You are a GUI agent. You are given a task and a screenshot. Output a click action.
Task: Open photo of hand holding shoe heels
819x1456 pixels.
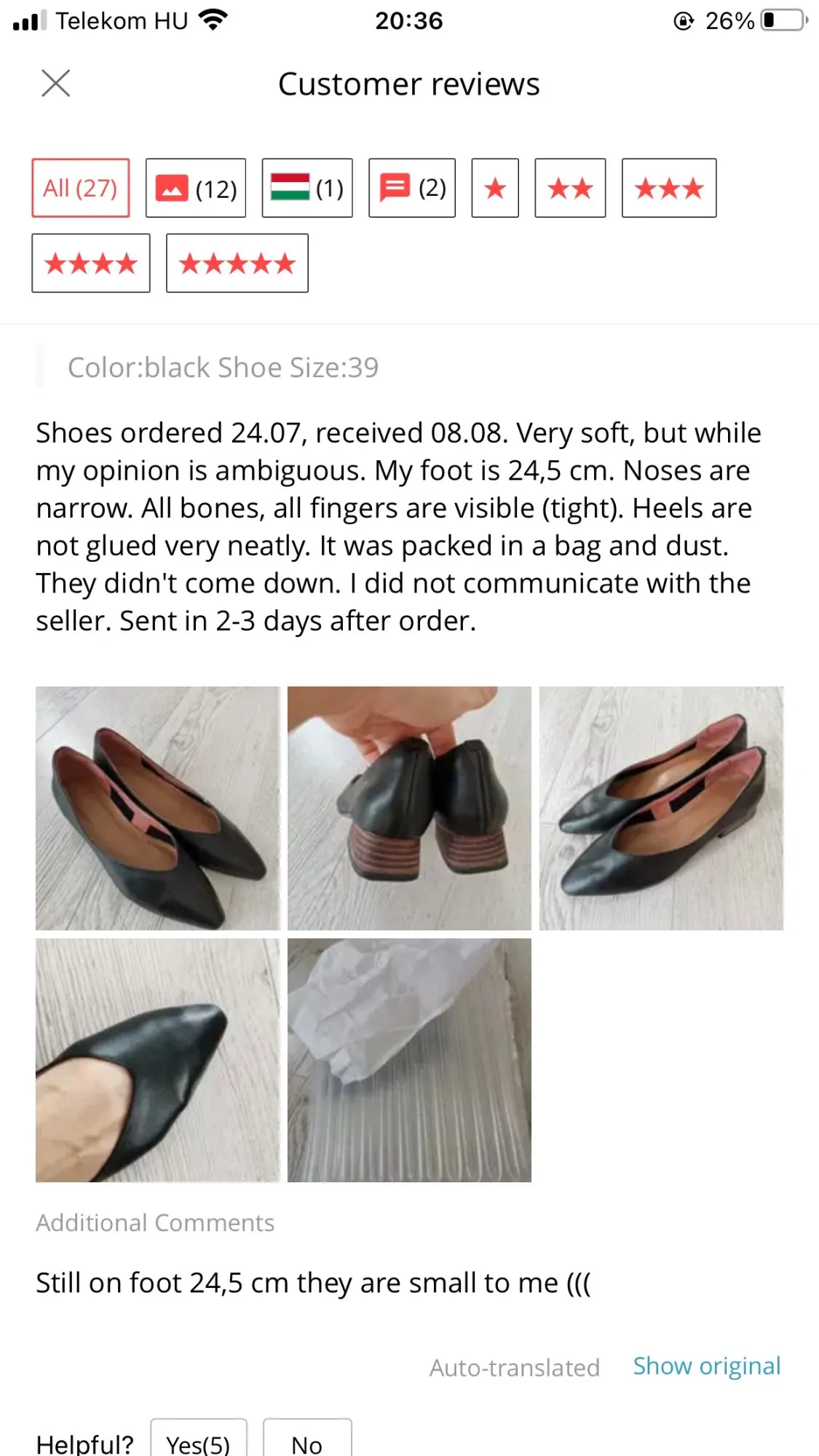[409, 808]
